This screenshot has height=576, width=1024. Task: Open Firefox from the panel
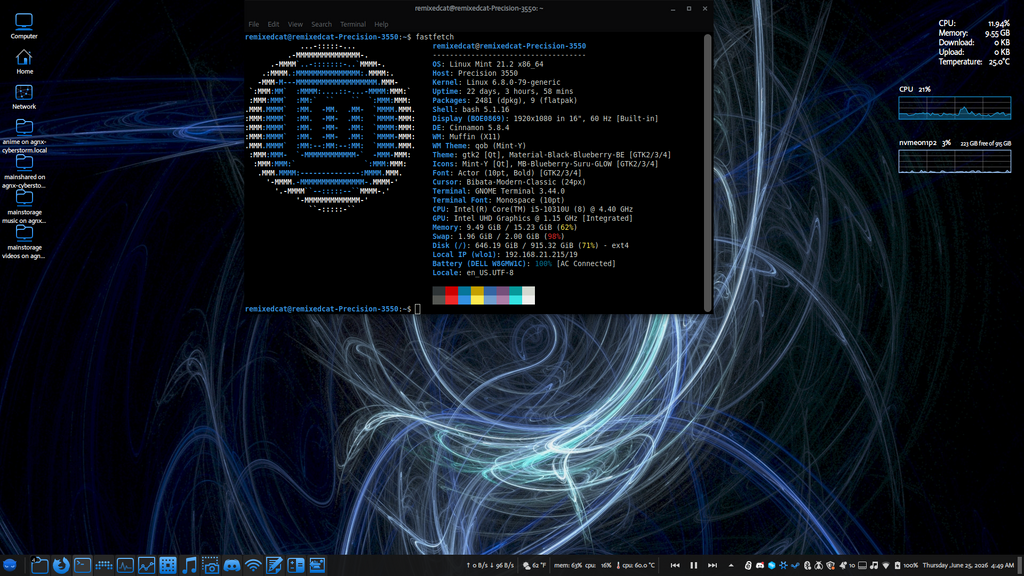(61, 565)
